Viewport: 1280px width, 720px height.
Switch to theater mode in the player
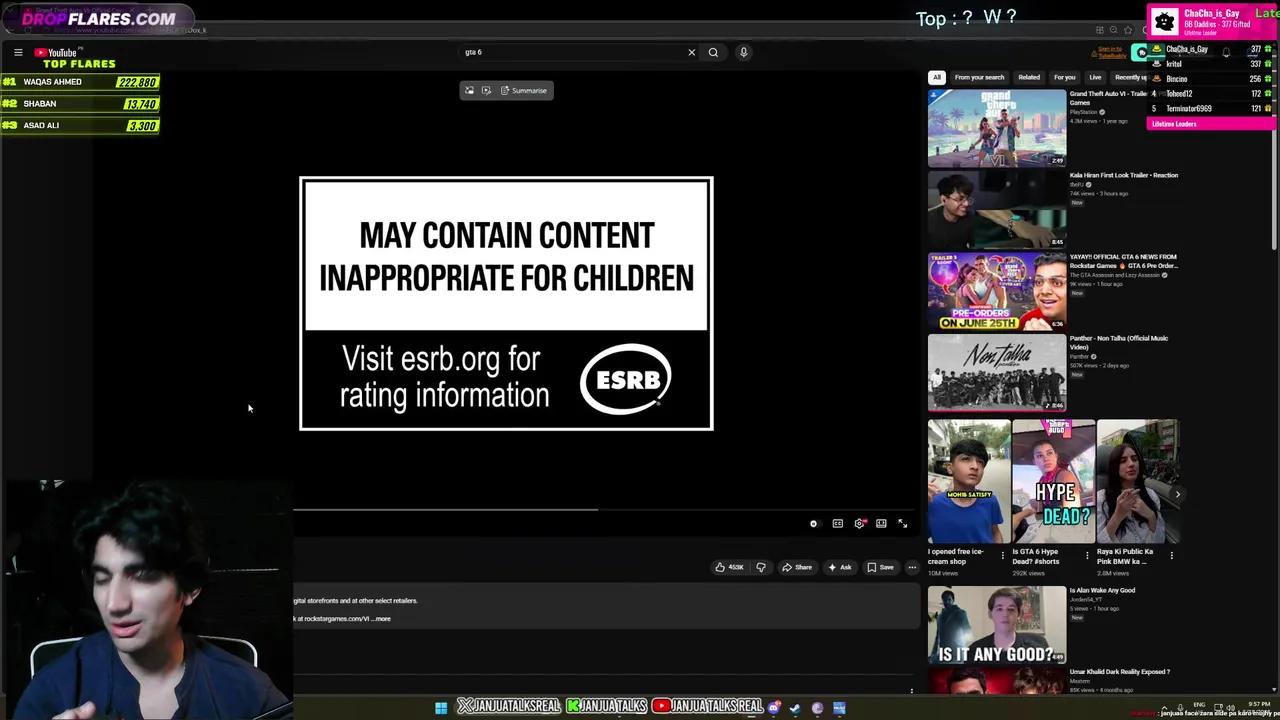tap(881, 523)
